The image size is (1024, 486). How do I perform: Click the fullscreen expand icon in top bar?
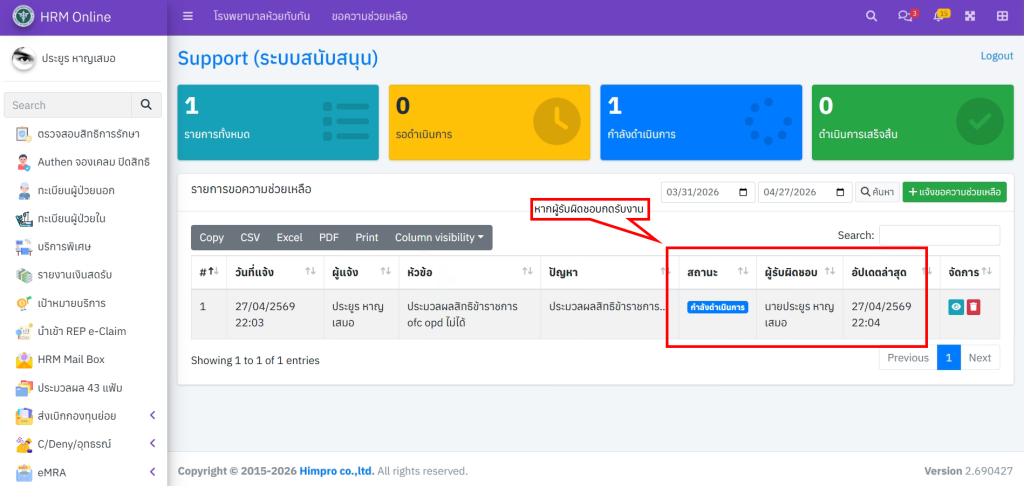click(x=969, y=16)
